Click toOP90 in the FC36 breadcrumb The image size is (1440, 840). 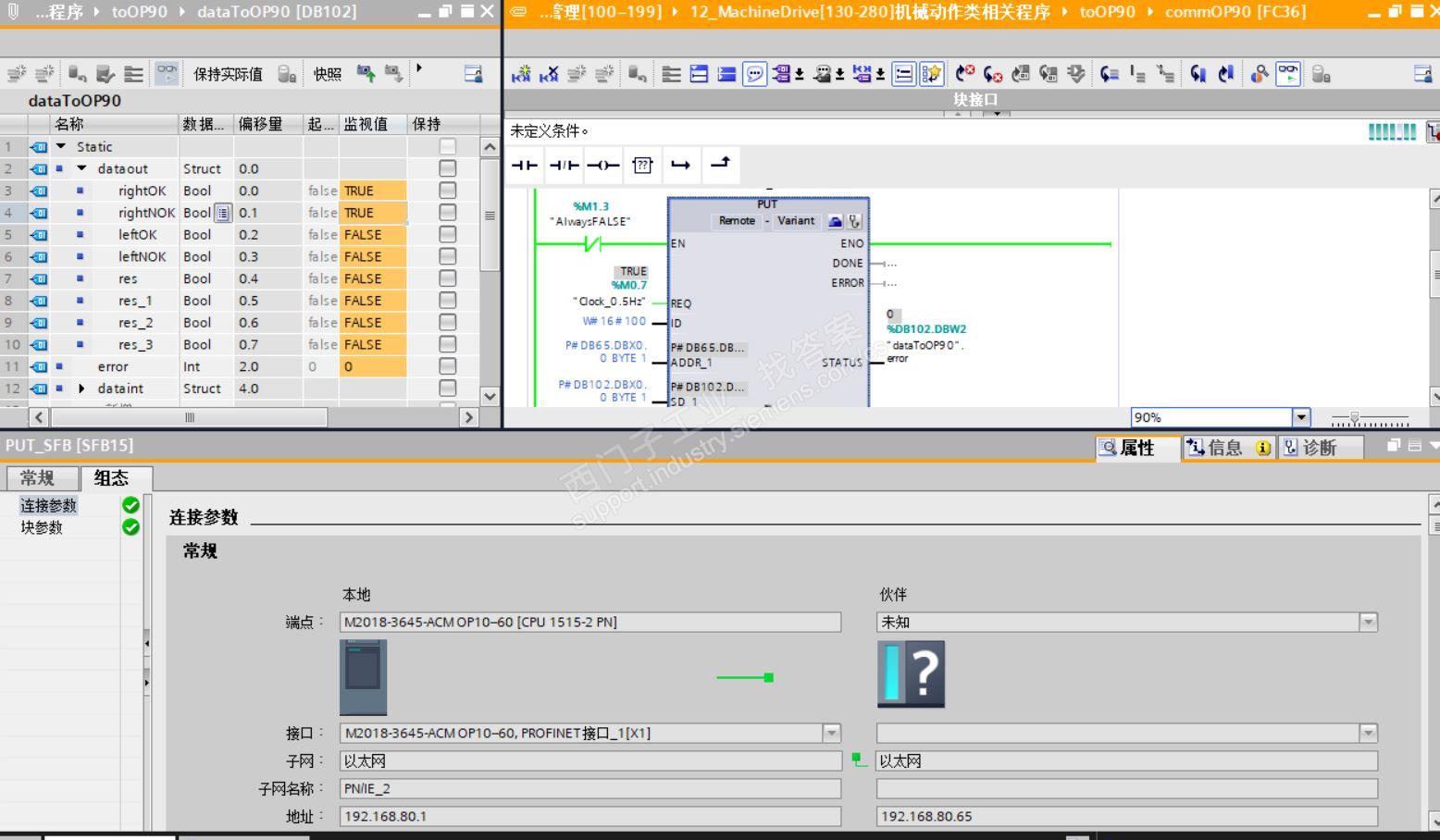tap(1107, 12)
